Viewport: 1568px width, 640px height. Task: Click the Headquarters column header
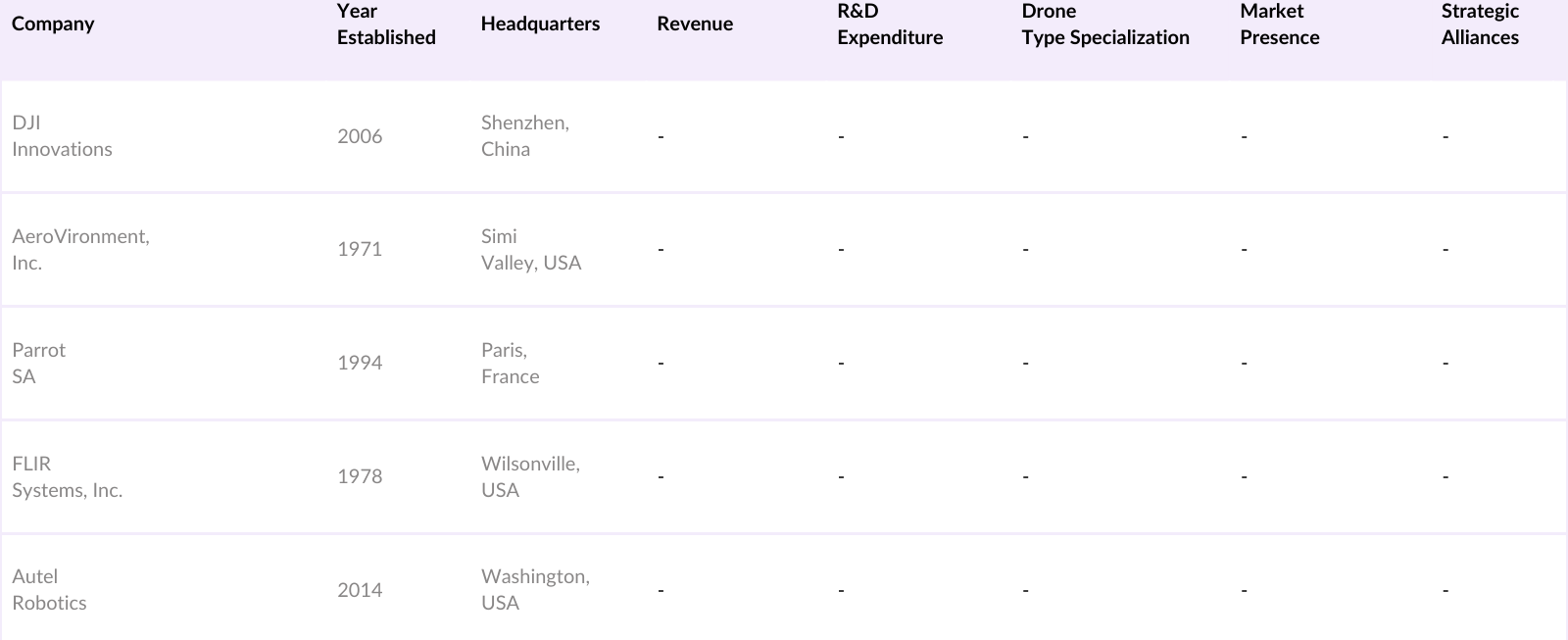click(x=540, y=25)
